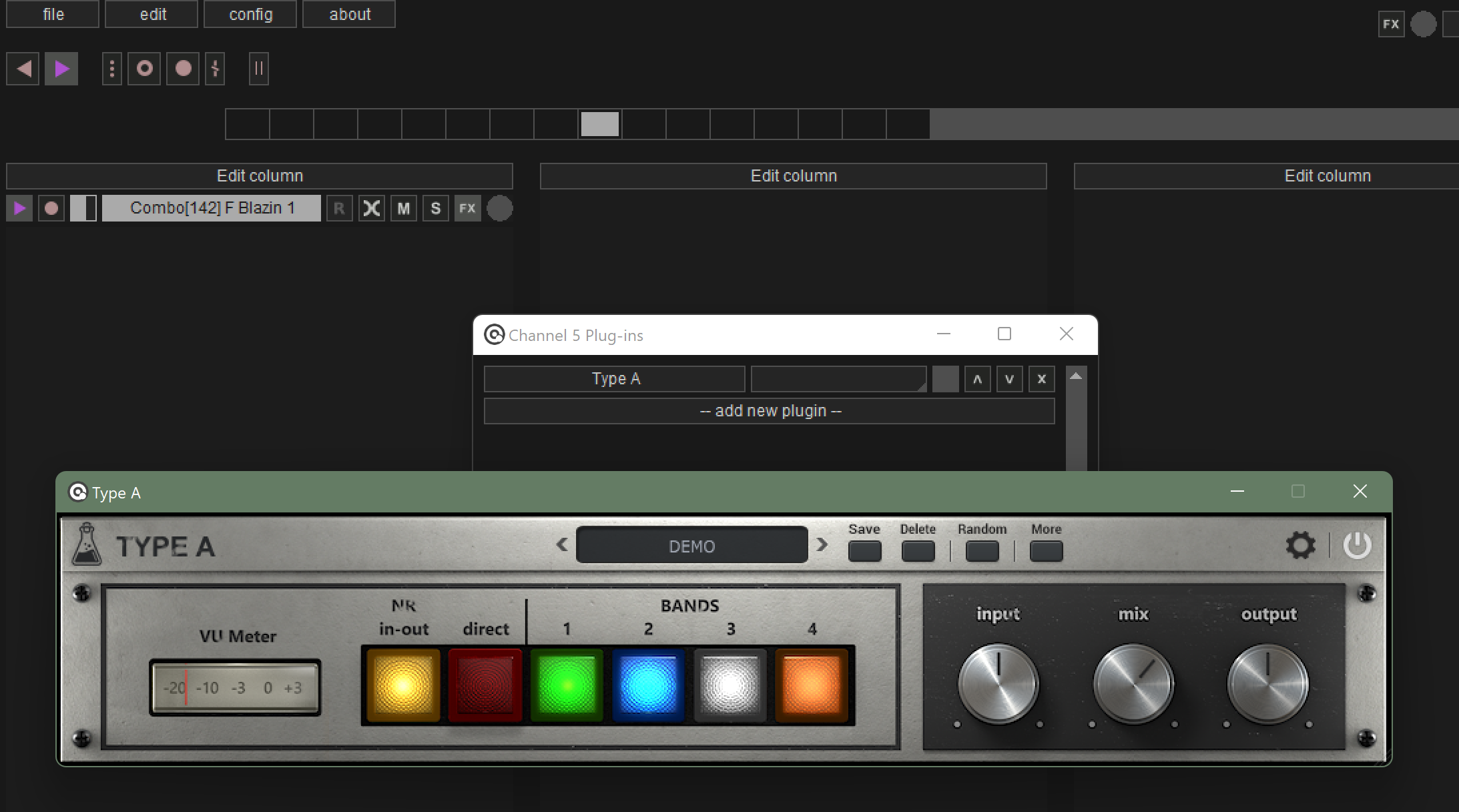Click the next preset arrow beside DEMO
The image size is (1459, 812).
[x=822, y=544]
